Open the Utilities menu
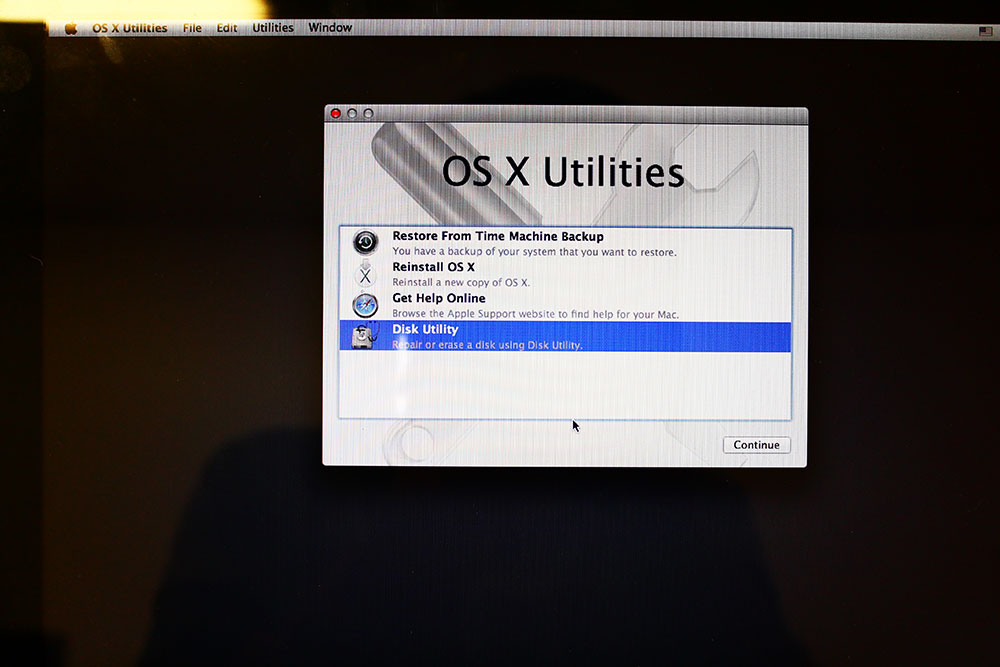Screen dimensions: 1000x667 (x=273, y=27)
